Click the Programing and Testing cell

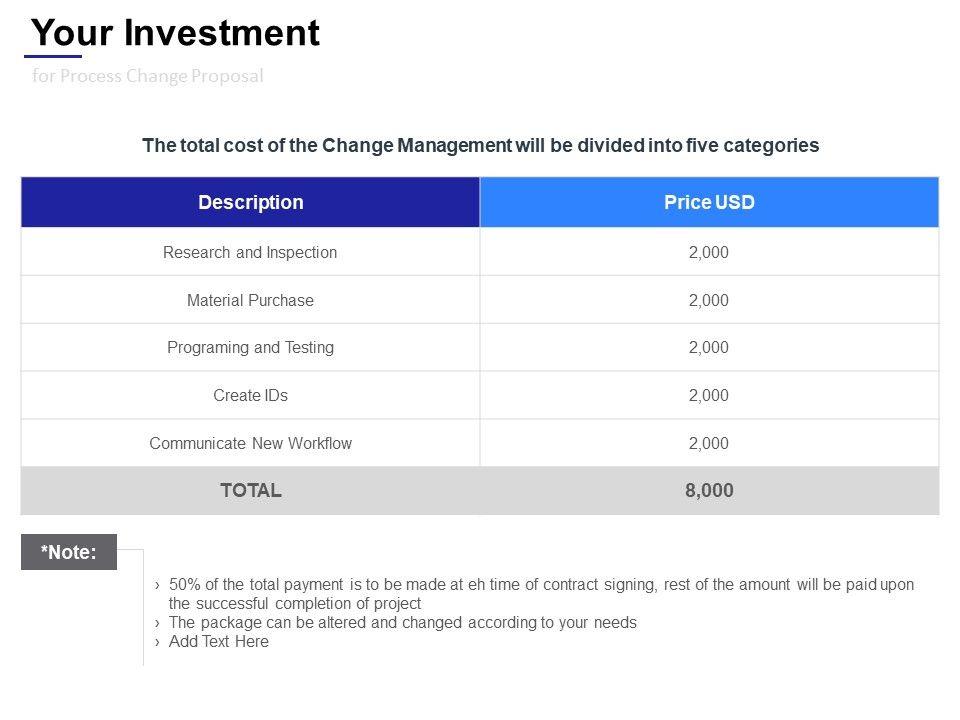click(x=250, y=348)
